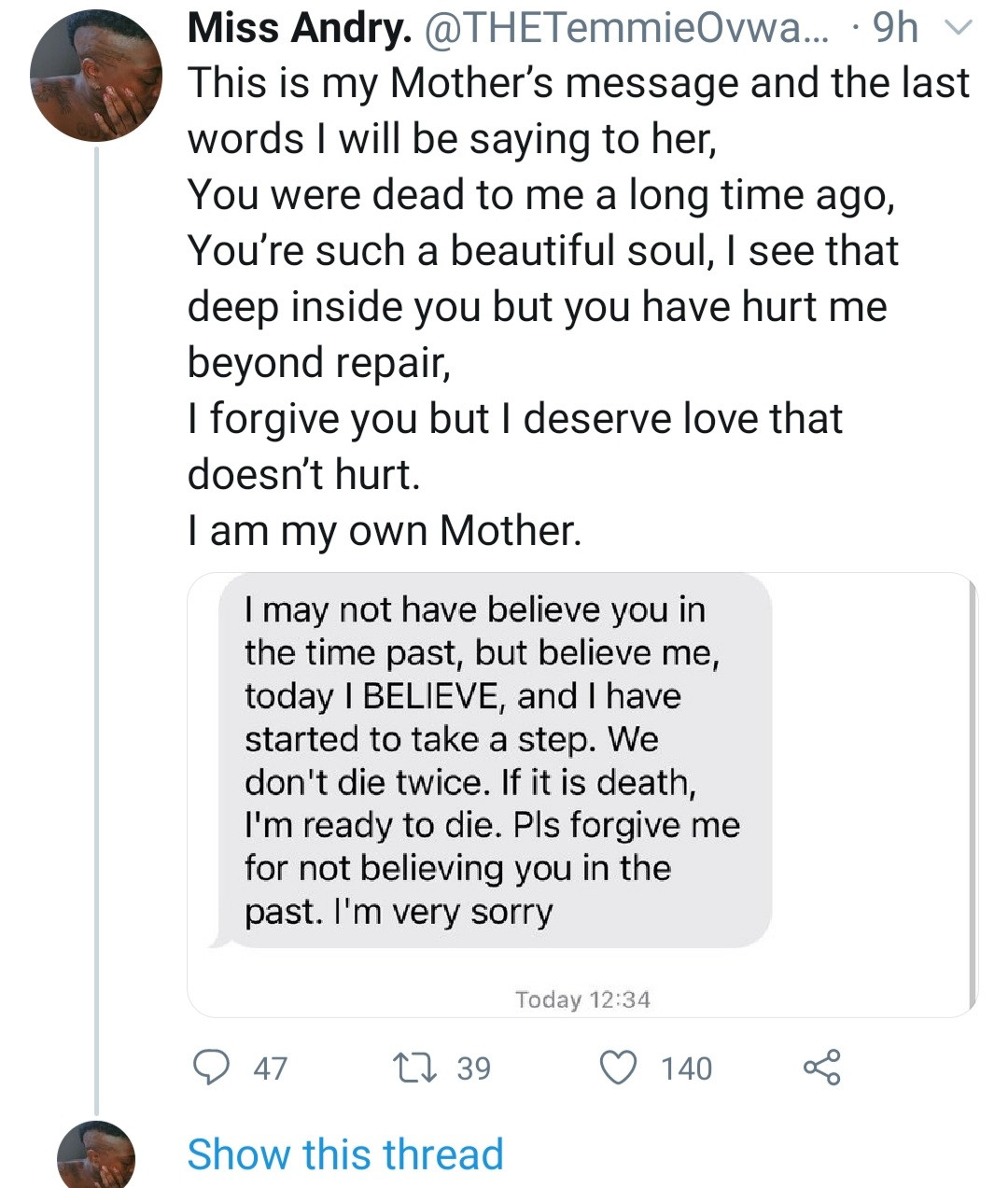
Task: Open the @THETemmieOvwa... handle
Action: 625,29
